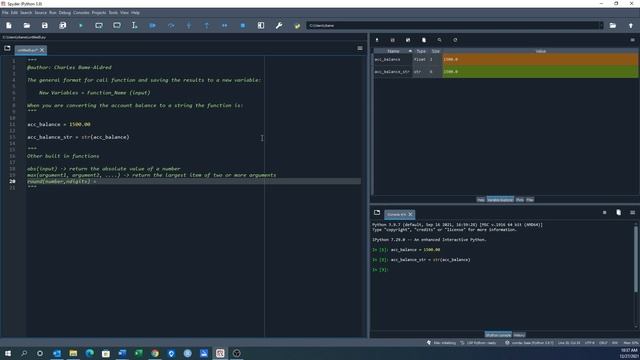640x360 pixels.
Task: Open the Windows Start menu
Action: pos(8,353)
